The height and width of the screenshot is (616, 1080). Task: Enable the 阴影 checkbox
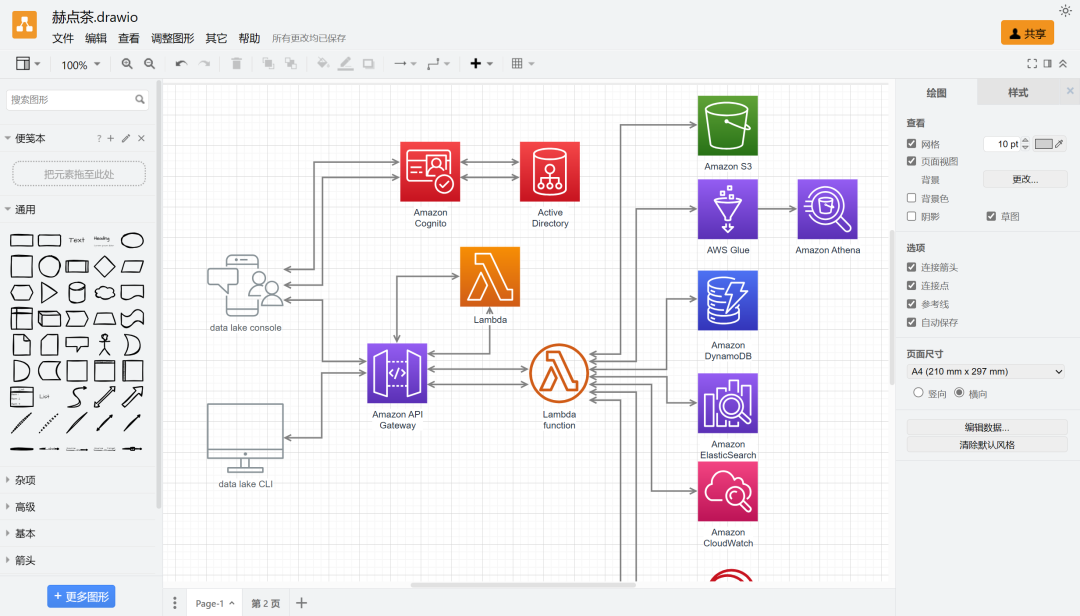click(911, 216)
